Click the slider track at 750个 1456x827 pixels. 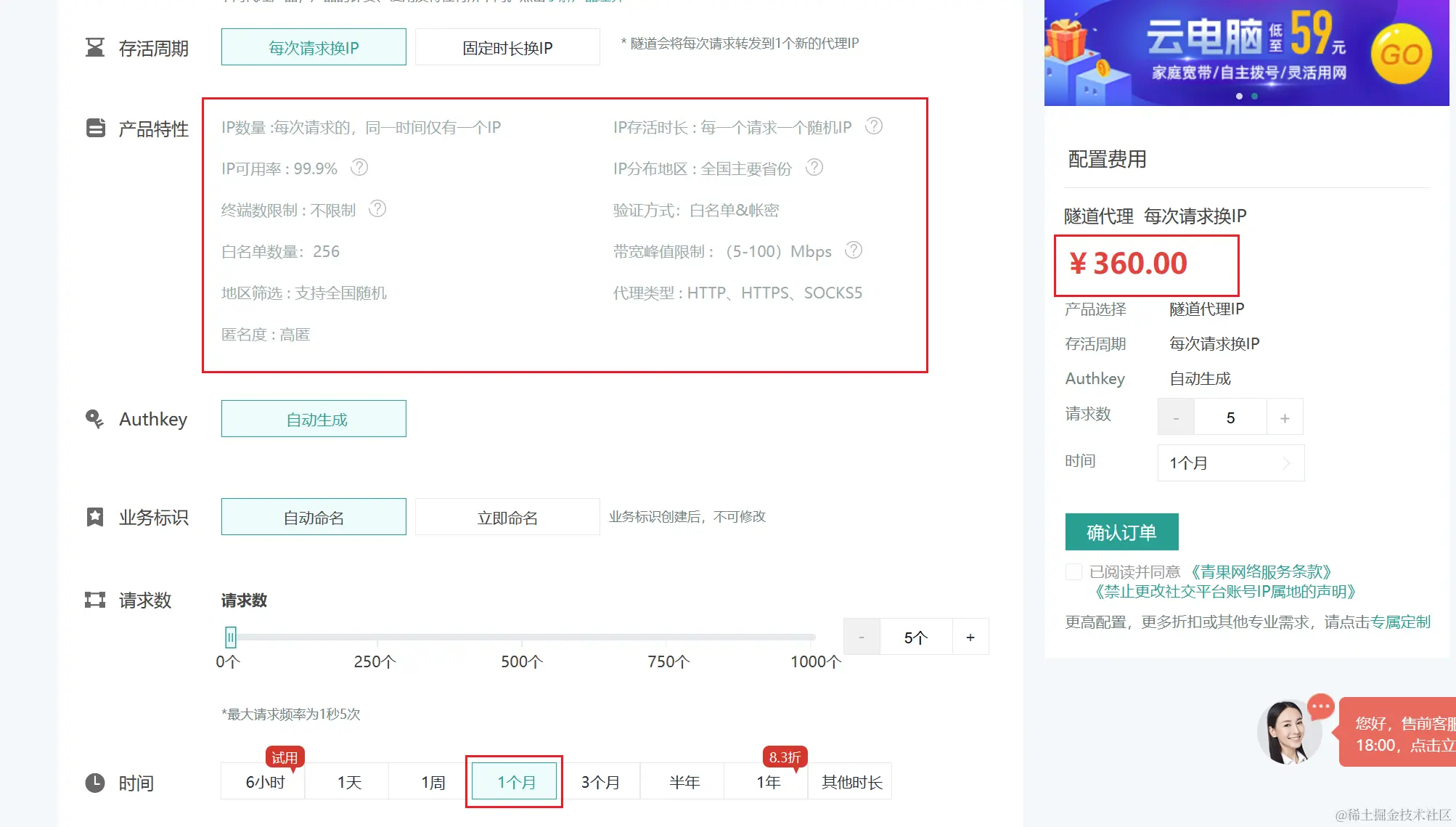click(x=666, y=637)
